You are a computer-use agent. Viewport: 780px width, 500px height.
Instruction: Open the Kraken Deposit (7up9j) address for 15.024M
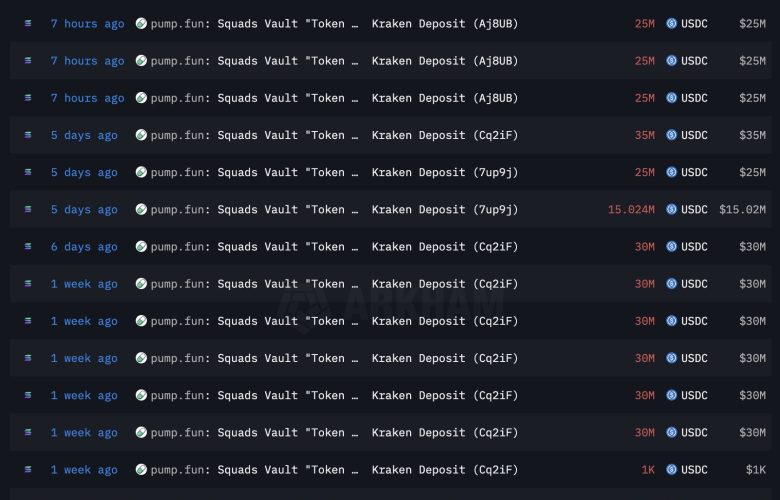click(445, 210)
